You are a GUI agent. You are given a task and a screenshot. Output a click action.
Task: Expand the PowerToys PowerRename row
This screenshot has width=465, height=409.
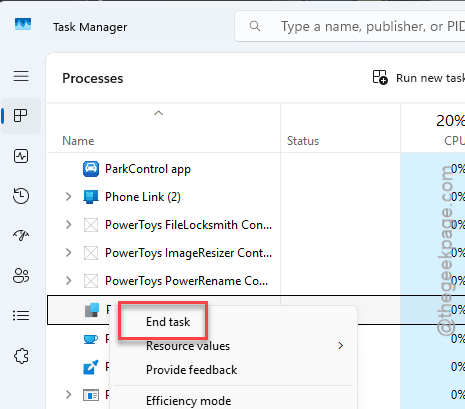[69, 281]
